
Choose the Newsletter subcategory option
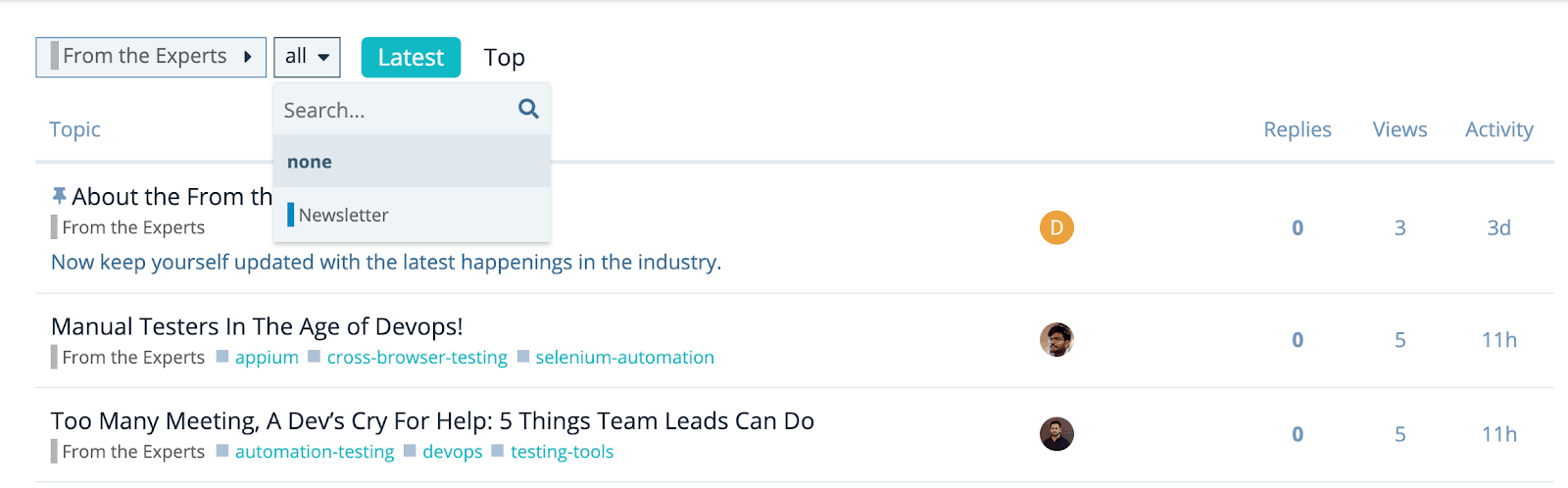343,215
